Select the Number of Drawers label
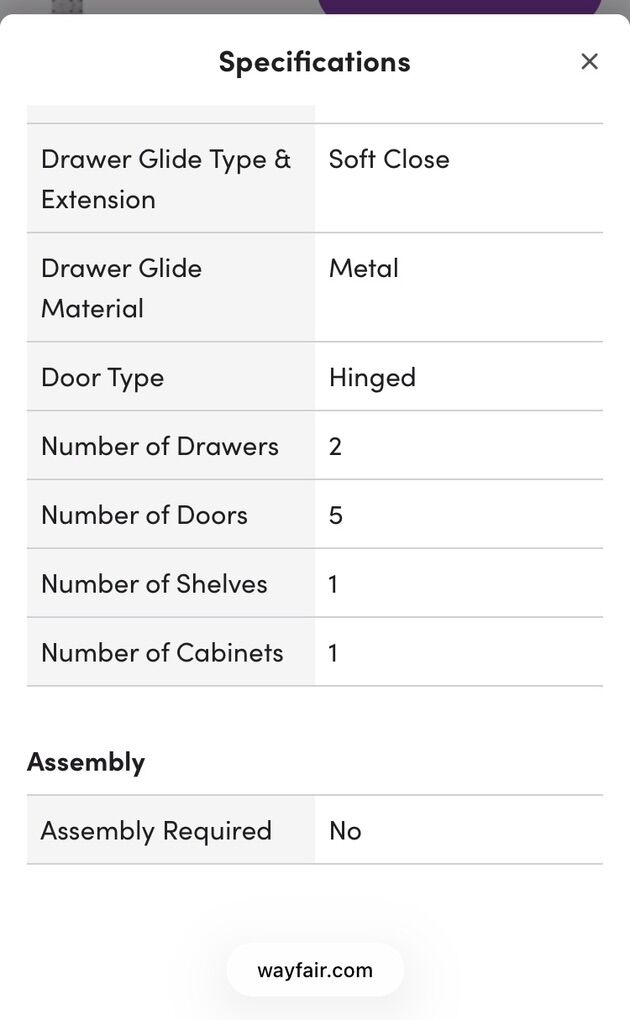630x1020 pixels. click(x=160, y=446)
